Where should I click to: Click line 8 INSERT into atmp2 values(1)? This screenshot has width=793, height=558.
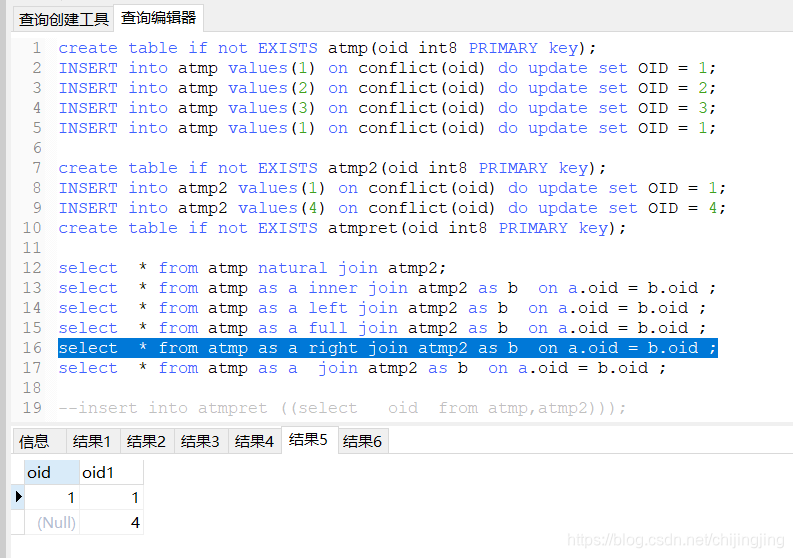392,188
